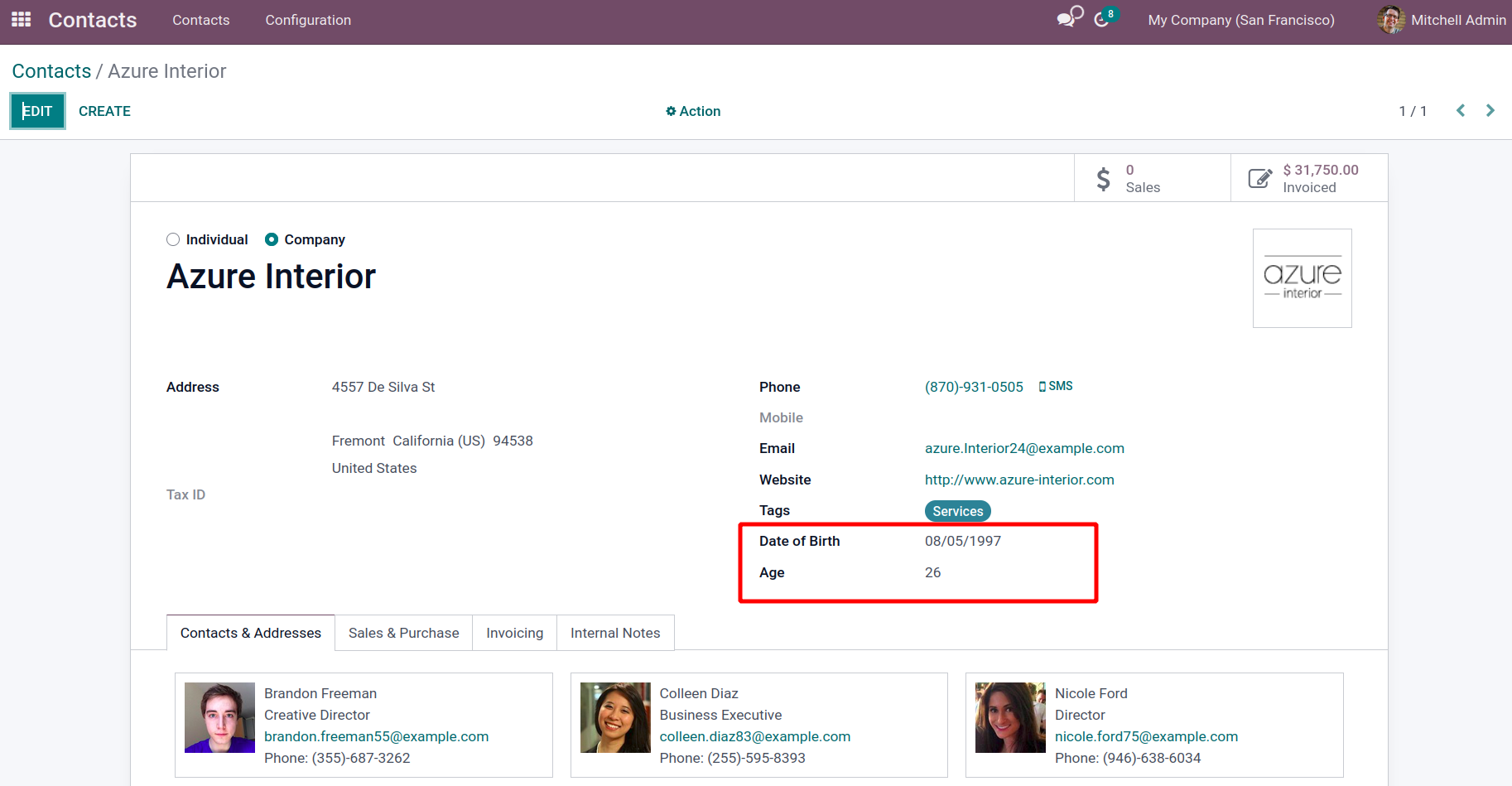The image size is (1512, 786).
Task: Click Colleen Diaz name text
Action: (x=699, y=693)
